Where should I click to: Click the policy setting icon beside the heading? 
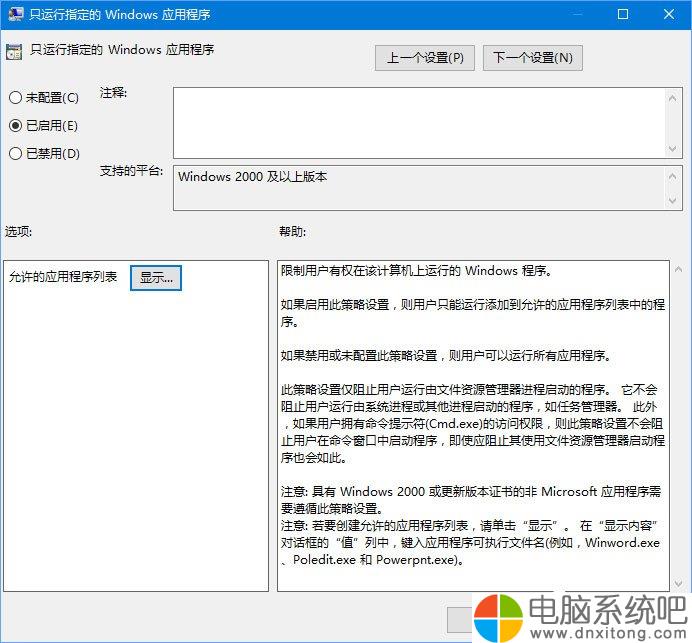(14, 52)
